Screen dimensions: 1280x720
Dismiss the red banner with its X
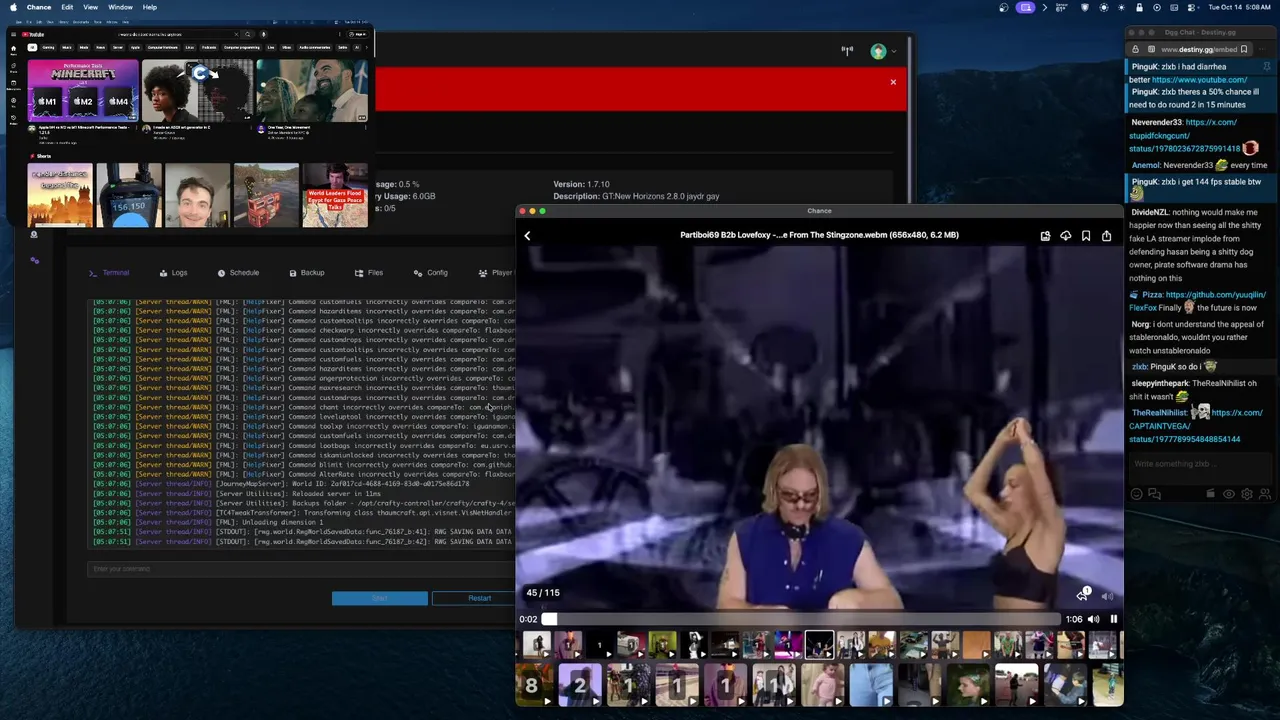[x=893, y=82]
